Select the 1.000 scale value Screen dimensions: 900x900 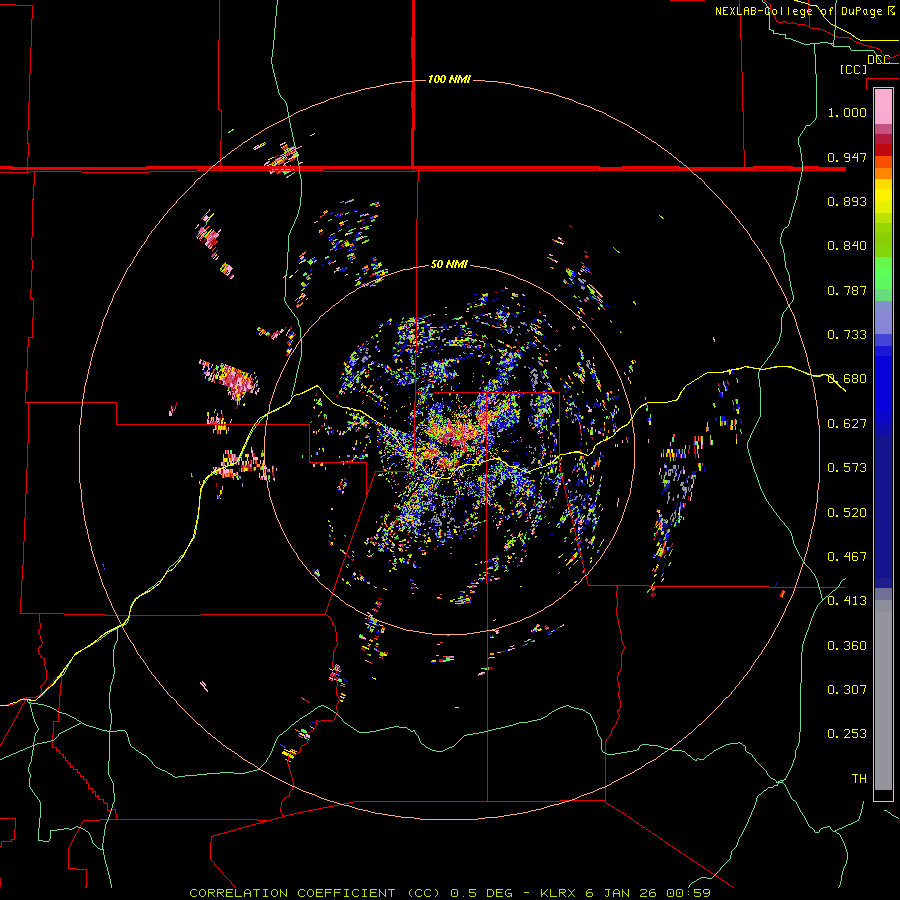[x=847, y=112]
